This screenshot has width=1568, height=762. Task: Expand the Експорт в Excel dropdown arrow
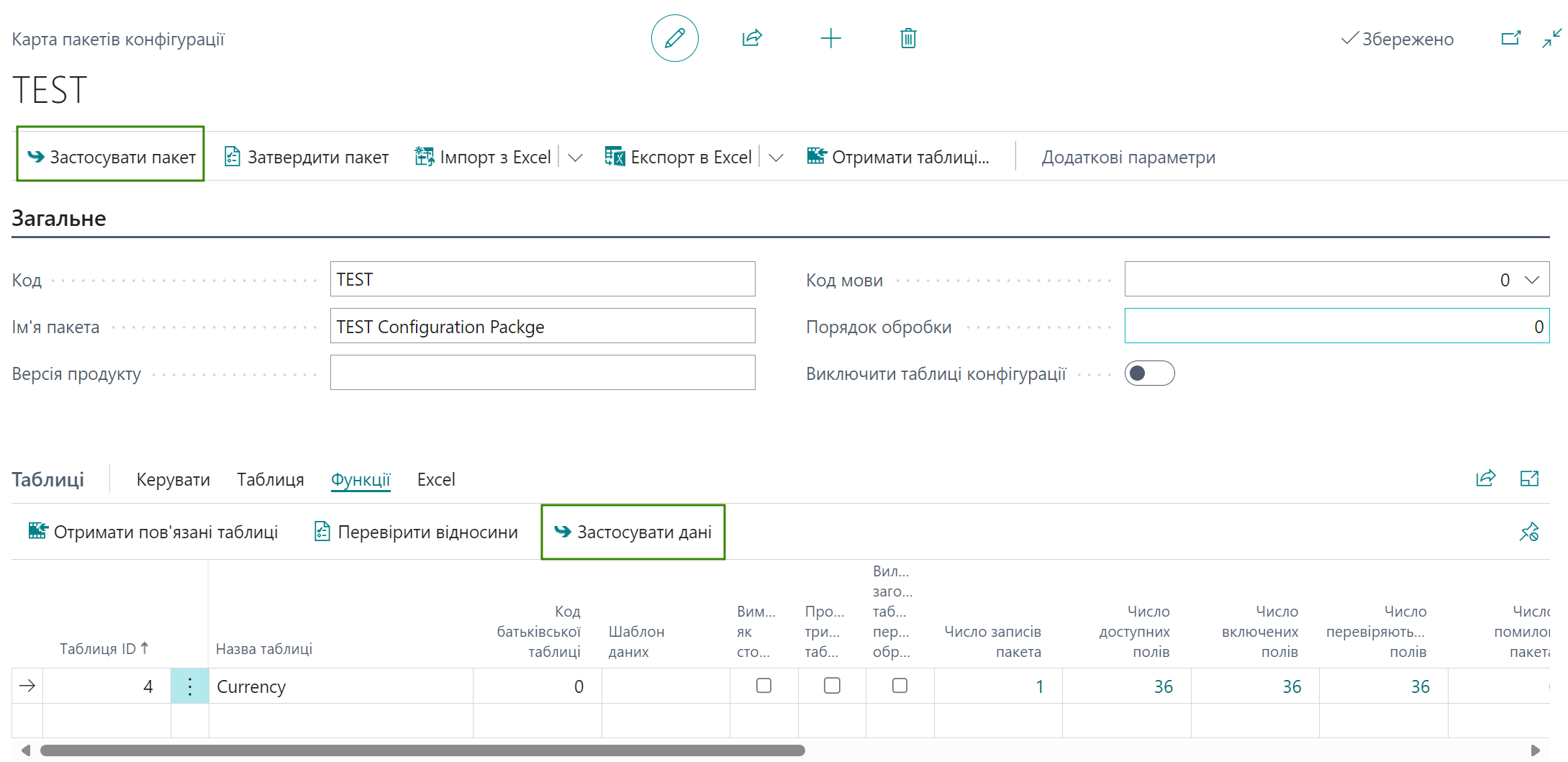click(x=776, y=158)
